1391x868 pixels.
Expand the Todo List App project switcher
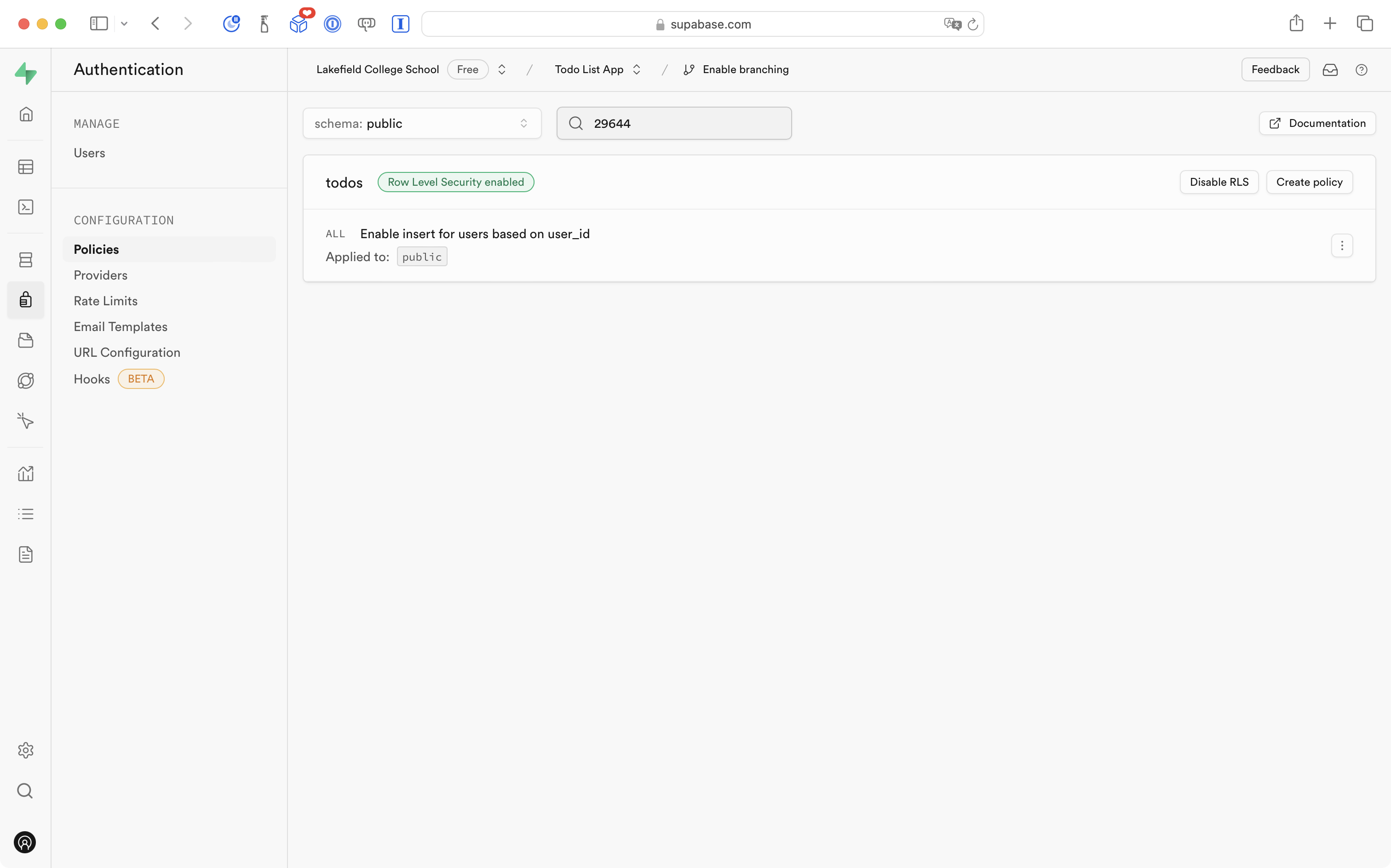(636, 69)
